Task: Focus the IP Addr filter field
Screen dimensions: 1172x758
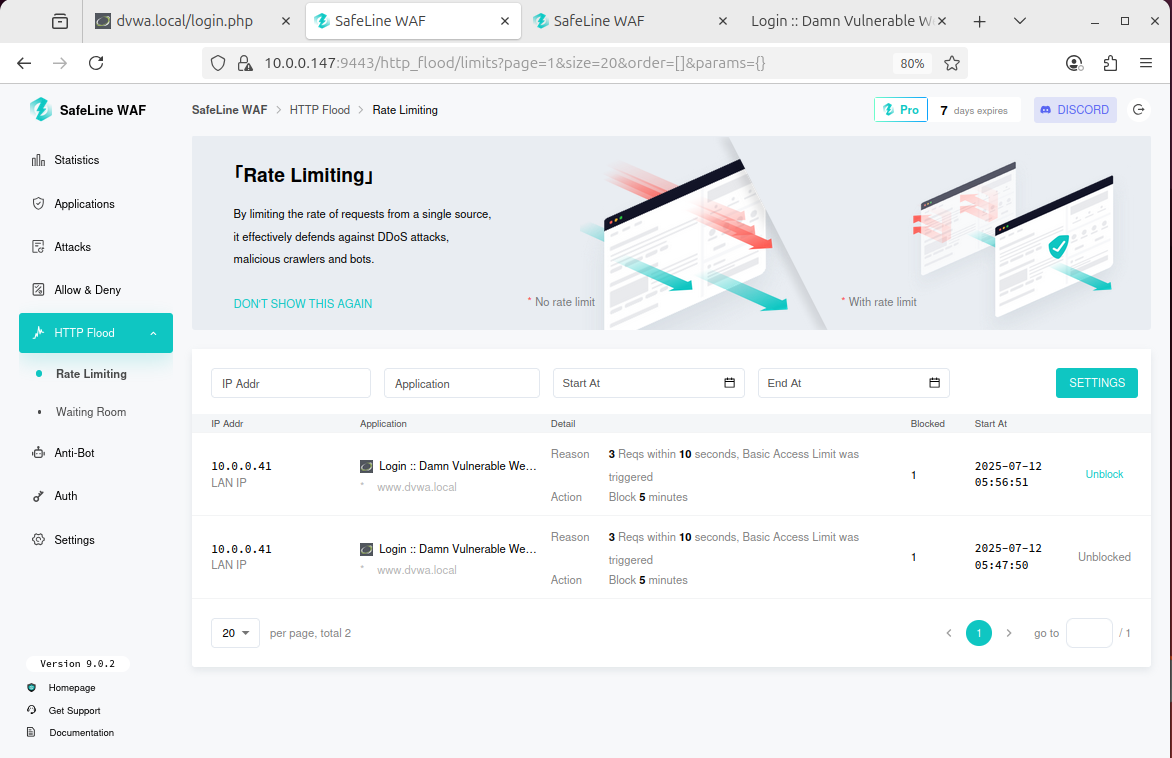Action: point(291,383)
